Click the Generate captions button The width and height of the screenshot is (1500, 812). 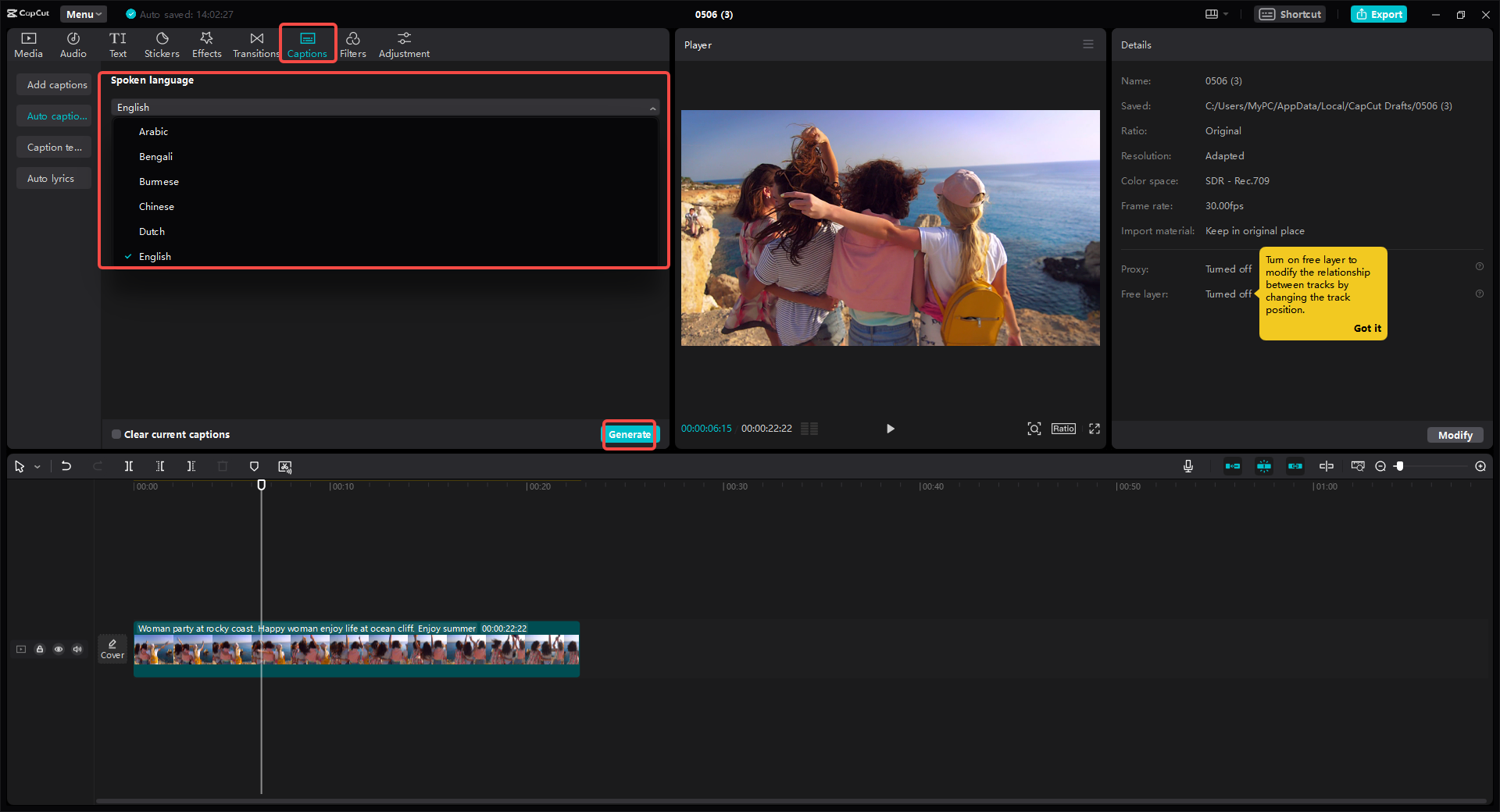[630, 434]
